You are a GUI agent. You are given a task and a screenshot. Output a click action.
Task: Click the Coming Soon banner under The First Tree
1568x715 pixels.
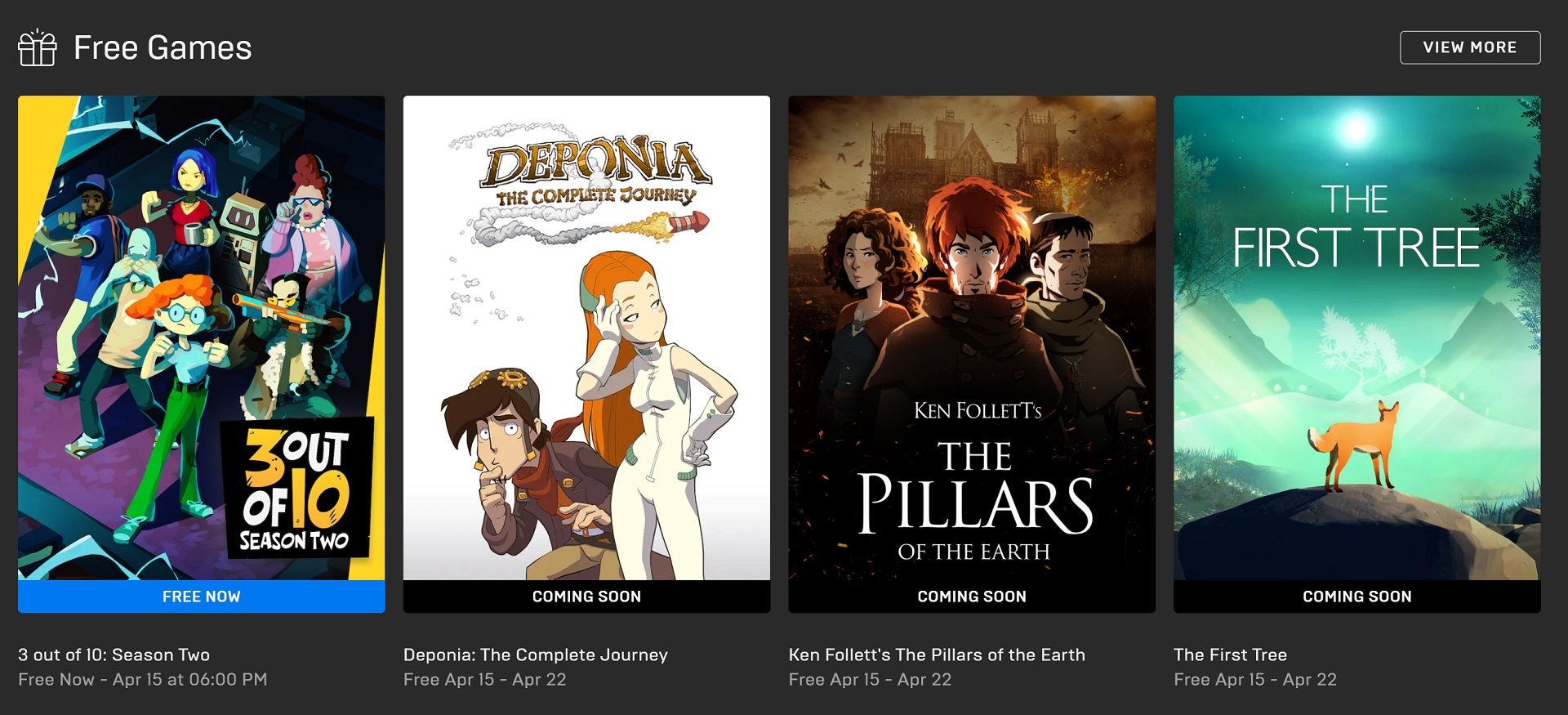pos(1357,597)
